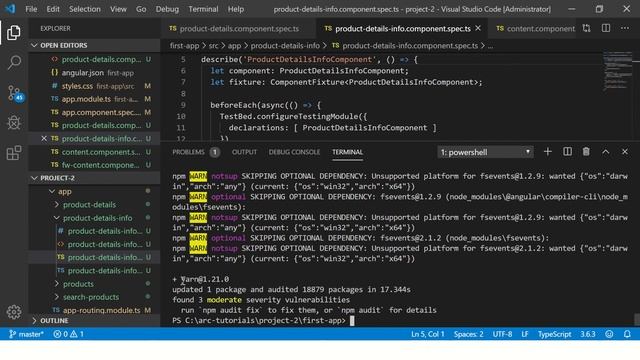The width and height of the screenshot is (640, 360).
Task: Open the Terminal menu
Action: pos(203,9)
